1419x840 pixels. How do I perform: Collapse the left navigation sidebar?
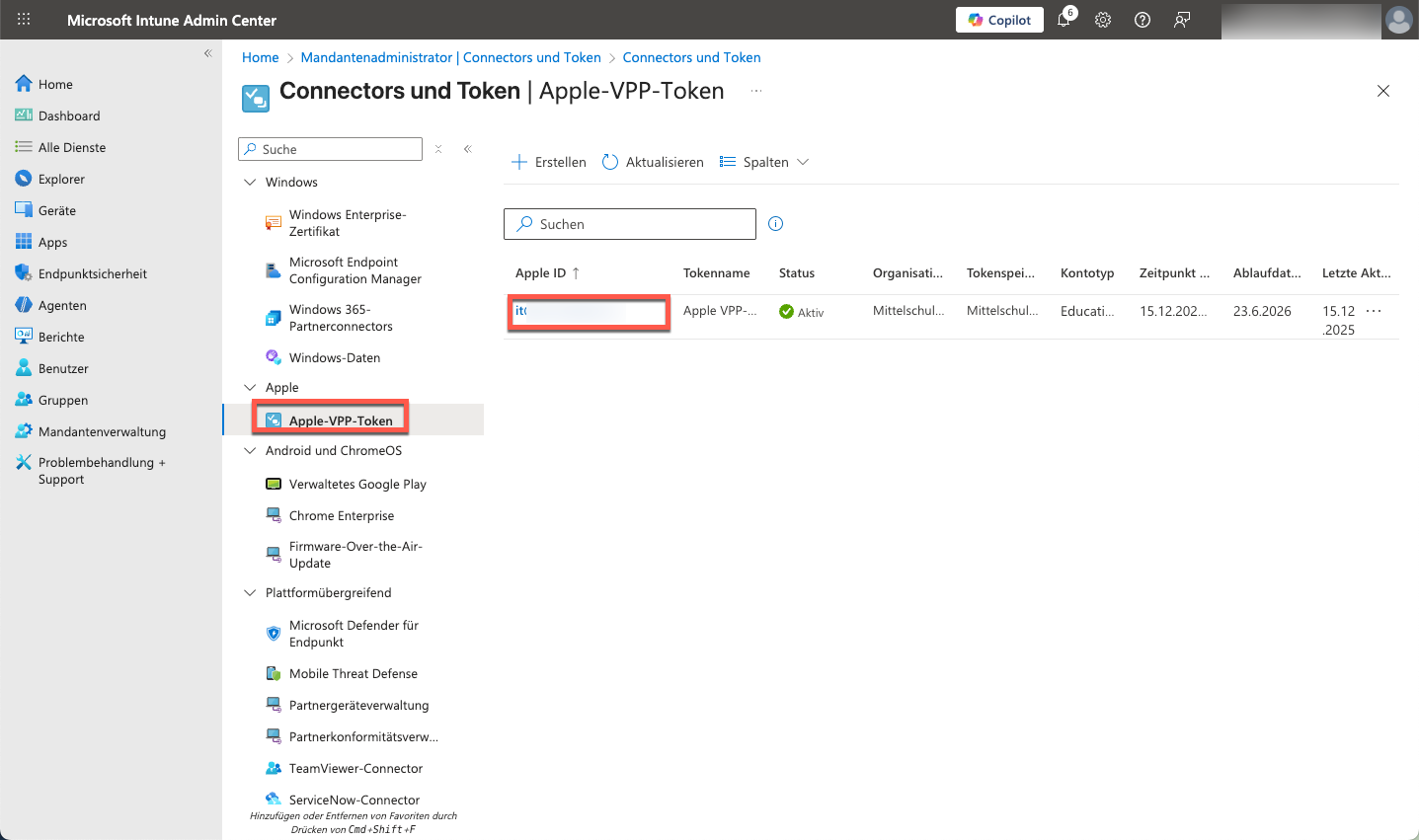click(x=207, y=53)
